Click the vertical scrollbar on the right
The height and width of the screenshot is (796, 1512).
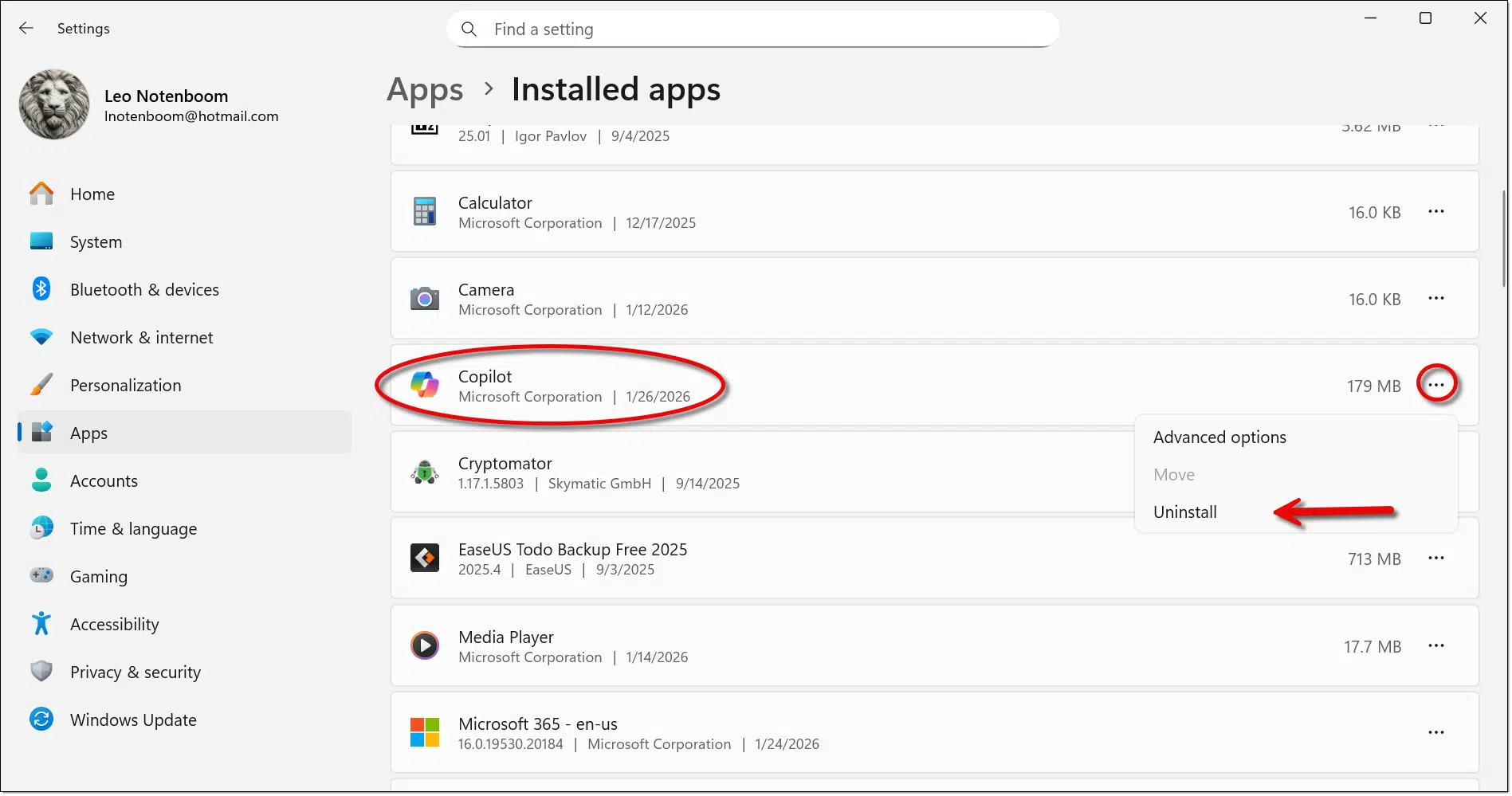(x=1504, y=239)
